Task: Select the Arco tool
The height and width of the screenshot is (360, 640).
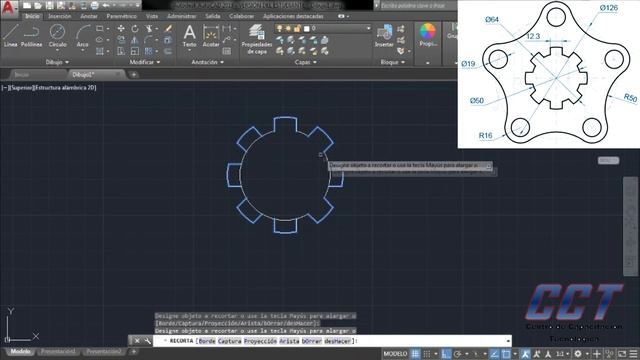Action: (83, 35)
